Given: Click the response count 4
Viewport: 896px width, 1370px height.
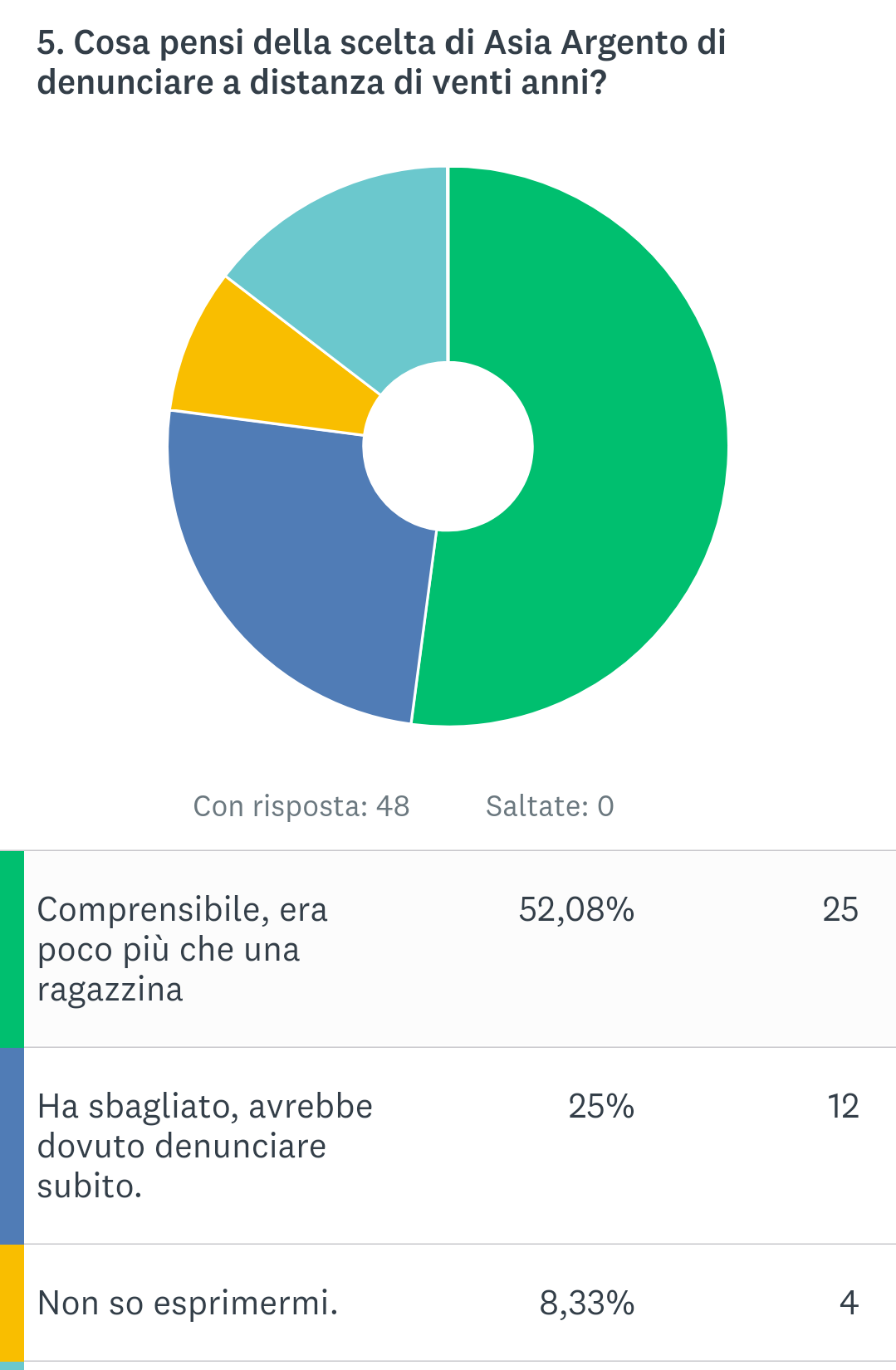Looking at the screenshot, I should (x=849, y=1304).
